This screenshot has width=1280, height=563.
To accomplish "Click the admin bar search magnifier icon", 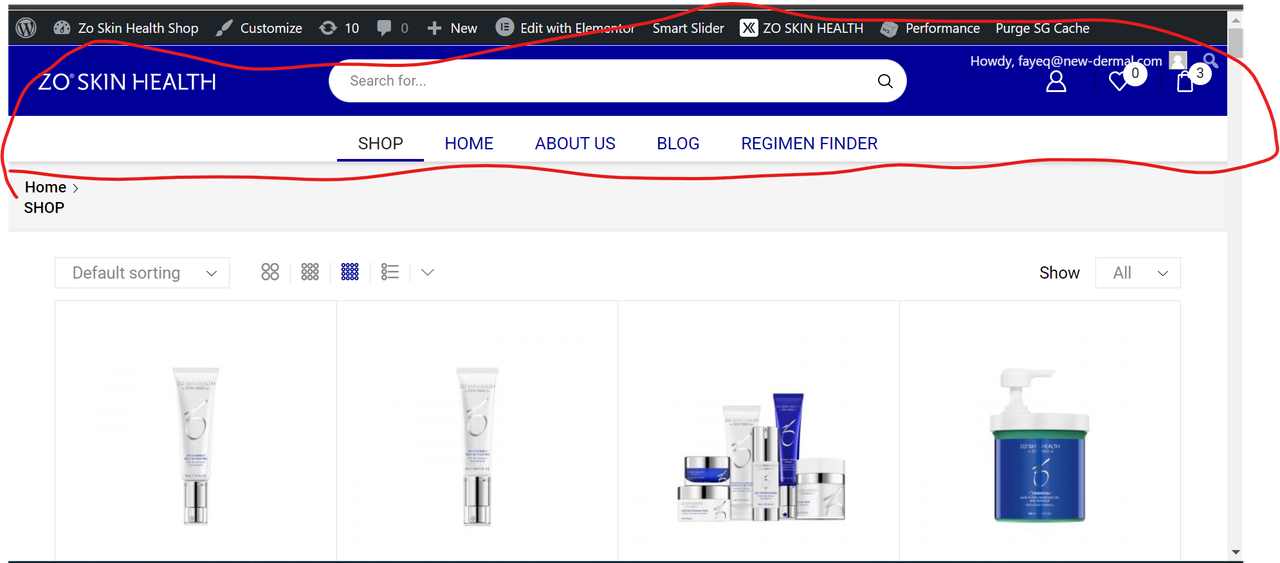I will pos(1210,60).
